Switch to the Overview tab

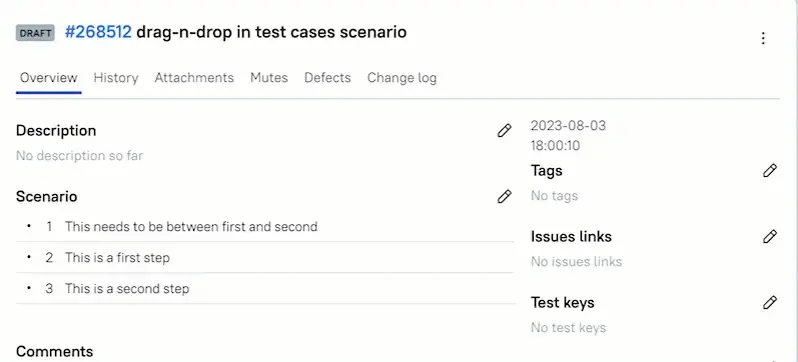click(48, 78)
